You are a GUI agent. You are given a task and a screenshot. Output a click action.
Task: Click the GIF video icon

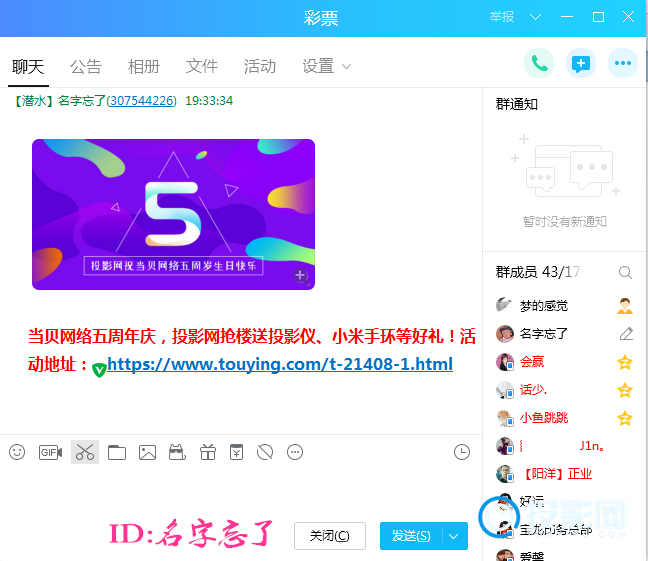tap(50, 452)
